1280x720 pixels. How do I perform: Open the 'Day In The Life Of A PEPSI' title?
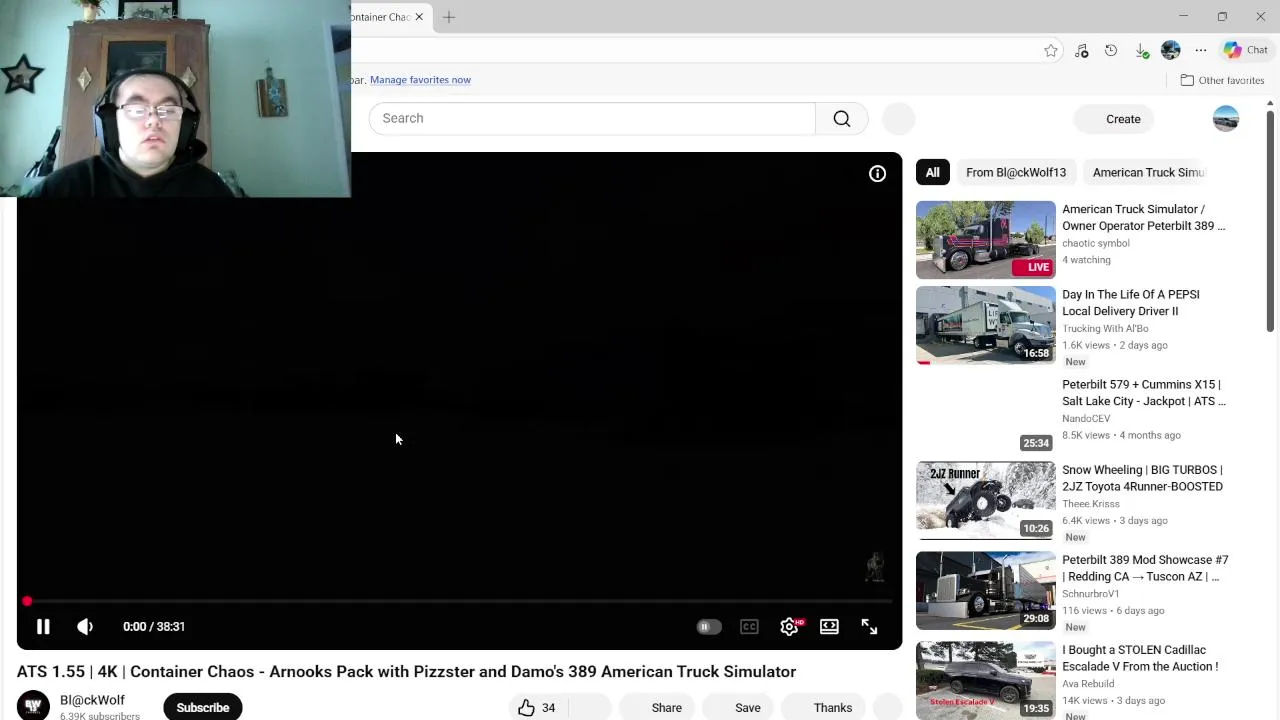point(1130,303)
